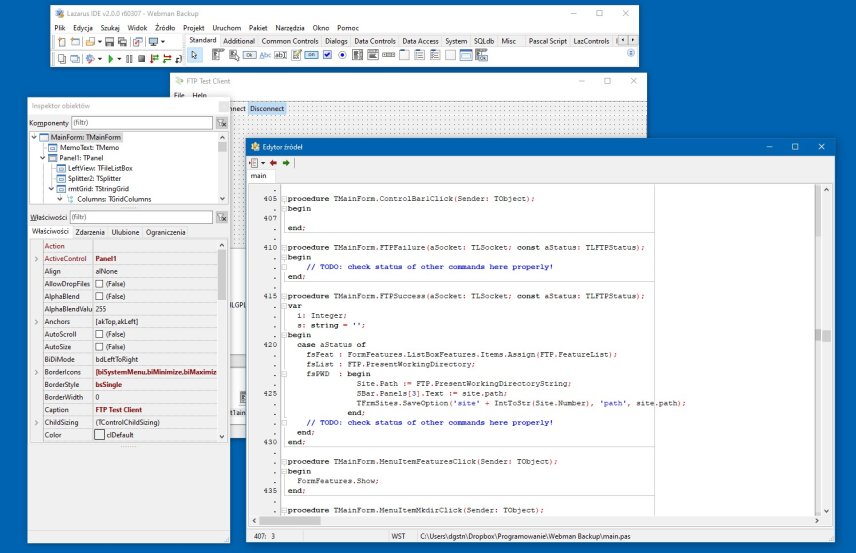
Task: Enable the AutoScroll checkbox
Action: tap(99, 334)
